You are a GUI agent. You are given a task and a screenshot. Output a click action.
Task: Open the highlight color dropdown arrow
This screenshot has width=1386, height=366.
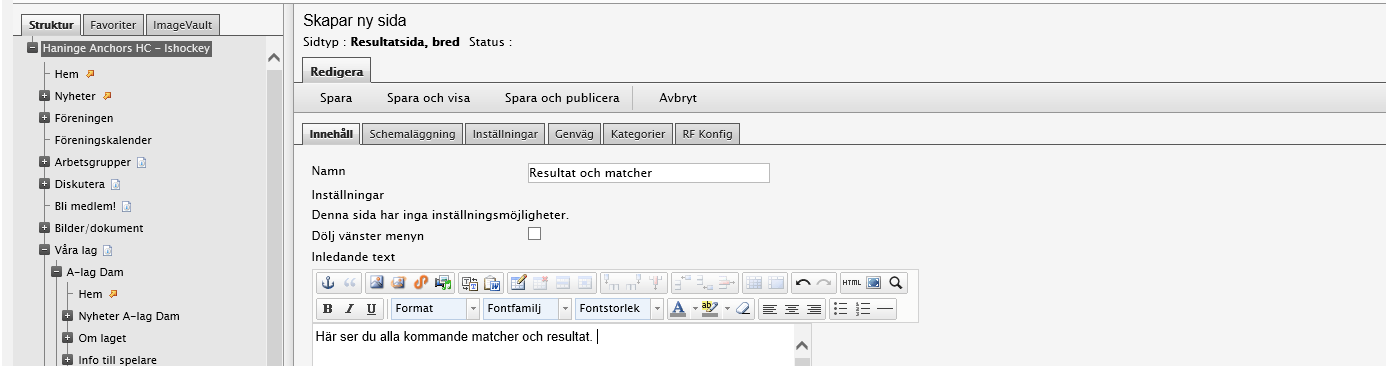[x=727, y=309]
